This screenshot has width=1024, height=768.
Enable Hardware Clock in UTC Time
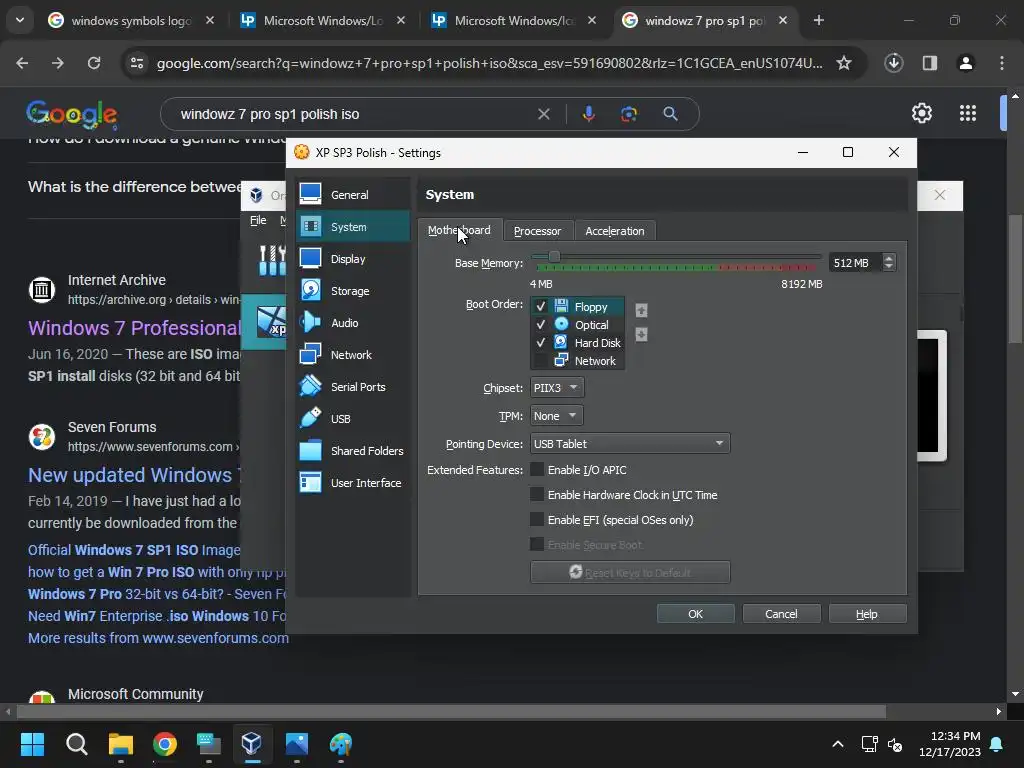537,494
